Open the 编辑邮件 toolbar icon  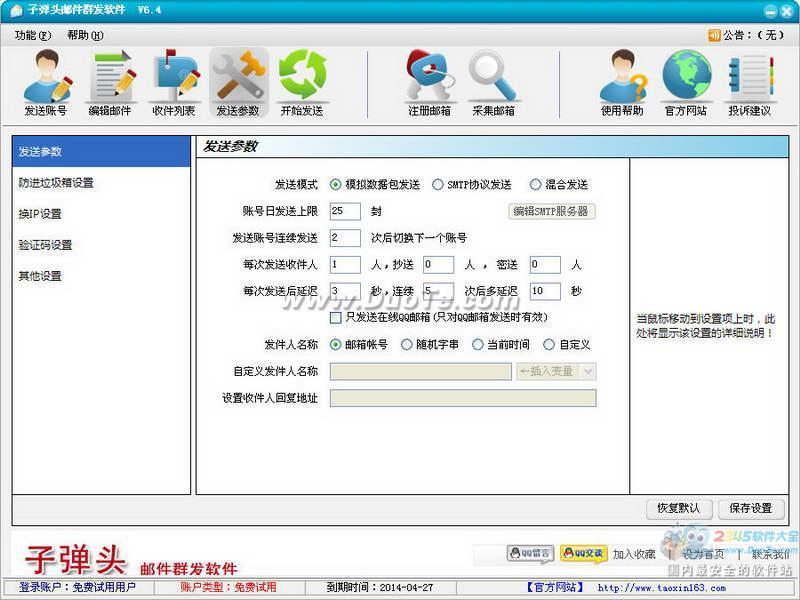coord(110,83)
